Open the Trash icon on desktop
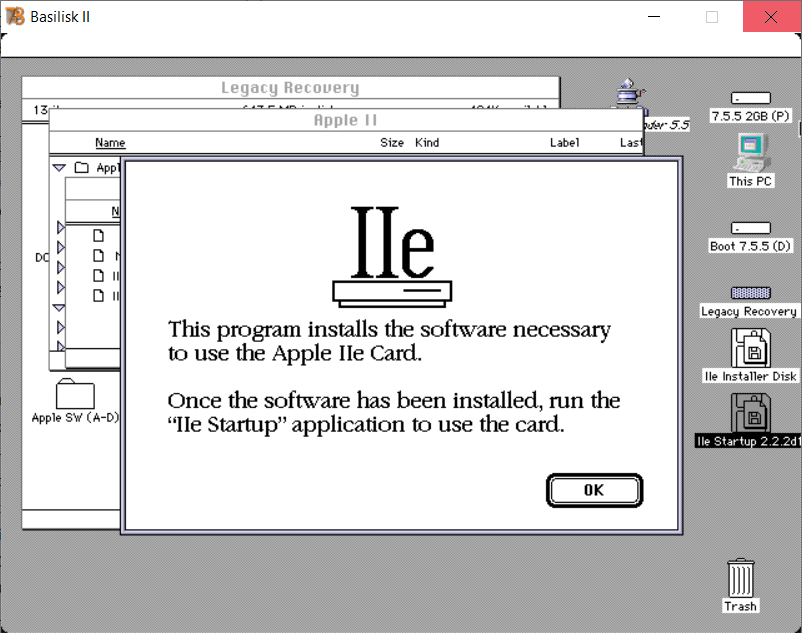 click(741, 578)
